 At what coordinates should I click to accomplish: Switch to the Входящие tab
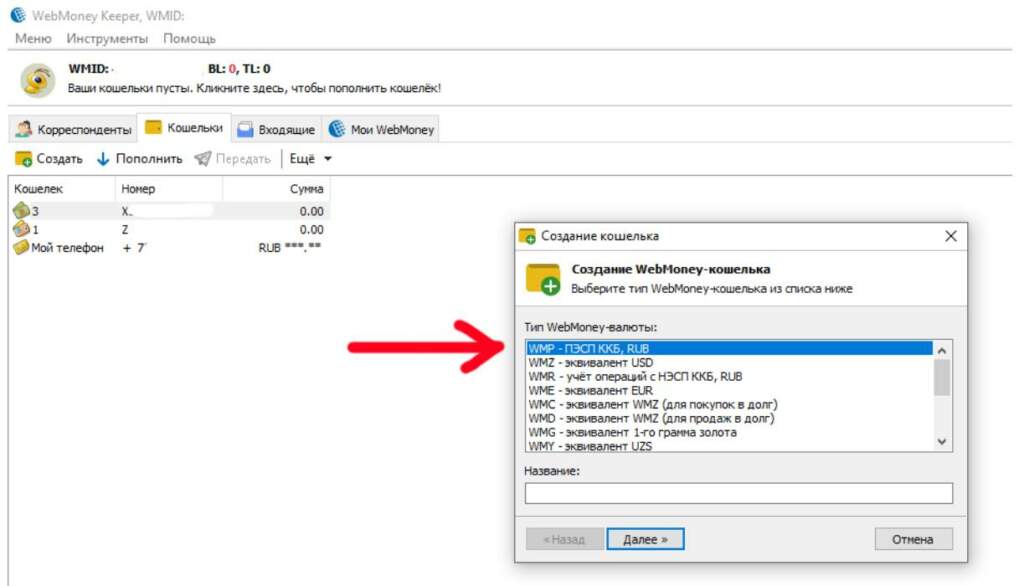(x=277, y=129)
